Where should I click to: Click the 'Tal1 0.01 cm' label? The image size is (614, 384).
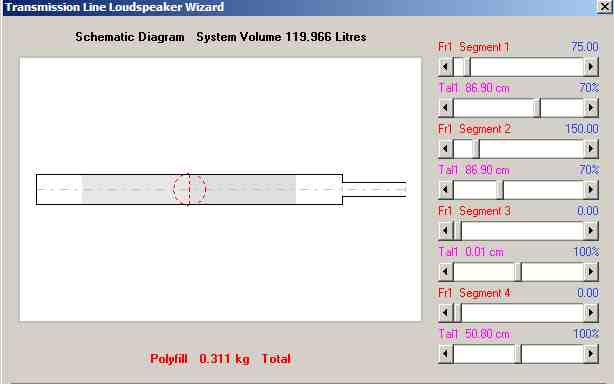tap(471, 252)
